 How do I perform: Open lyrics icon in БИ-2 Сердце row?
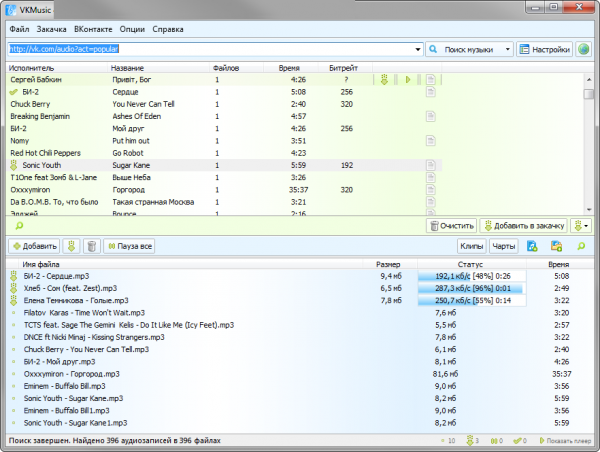point(430,92)
